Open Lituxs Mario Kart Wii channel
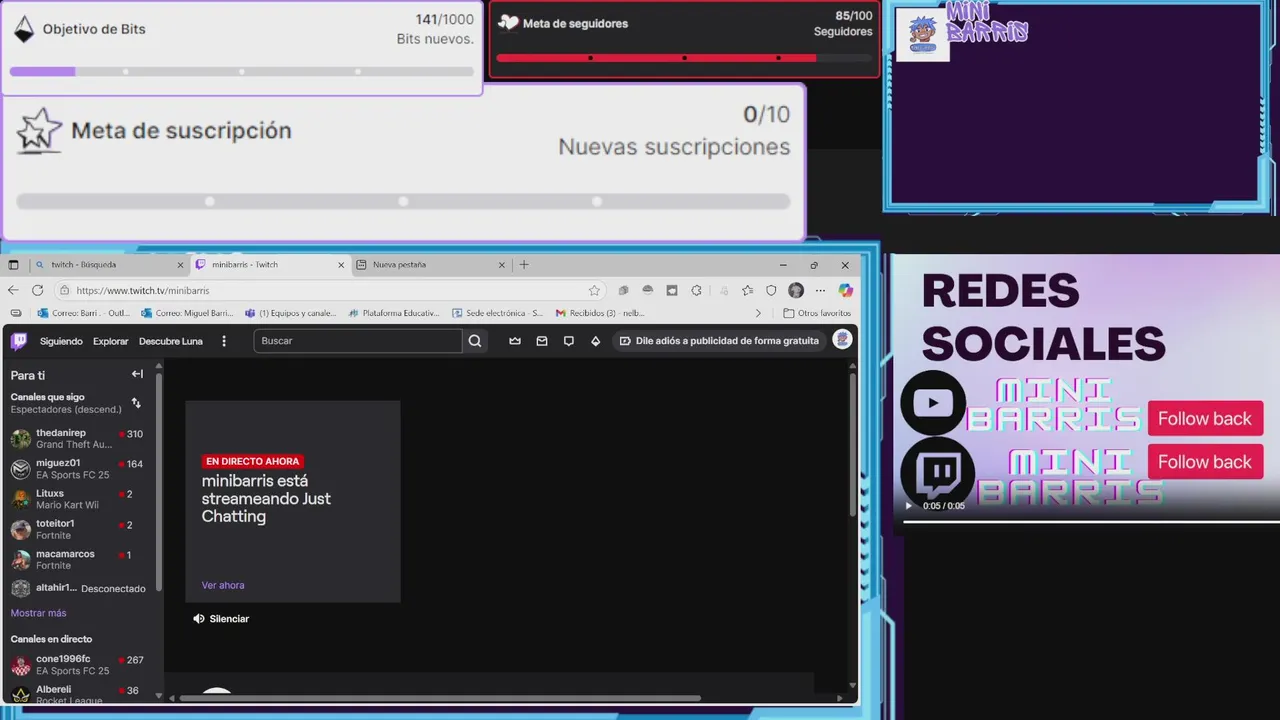This screenshot has width=1280, height=720. pos(80,499)
